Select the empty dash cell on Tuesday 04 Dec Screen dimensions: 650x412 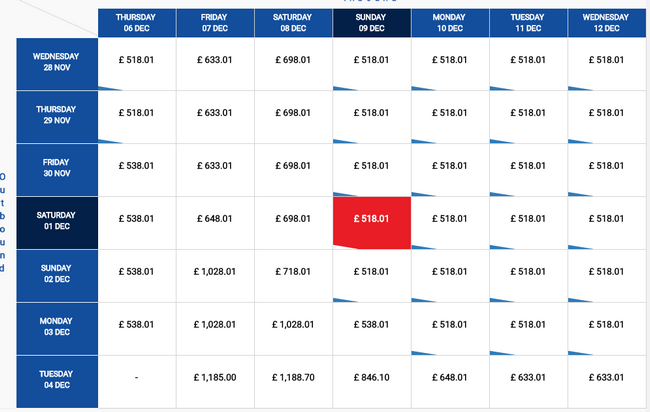pos(137,382)
